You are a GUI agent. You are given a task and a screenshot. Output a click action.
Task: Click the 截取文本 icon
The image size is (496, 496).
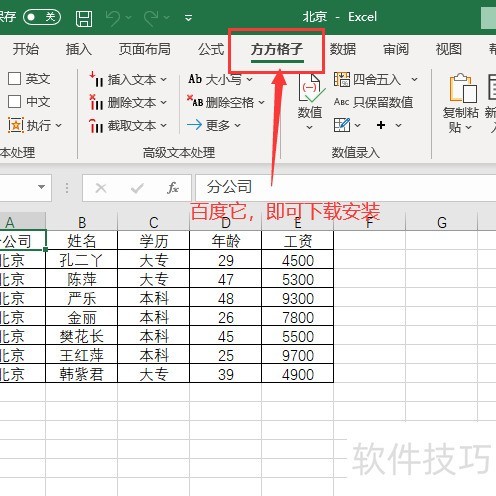(x=96, y=125)
